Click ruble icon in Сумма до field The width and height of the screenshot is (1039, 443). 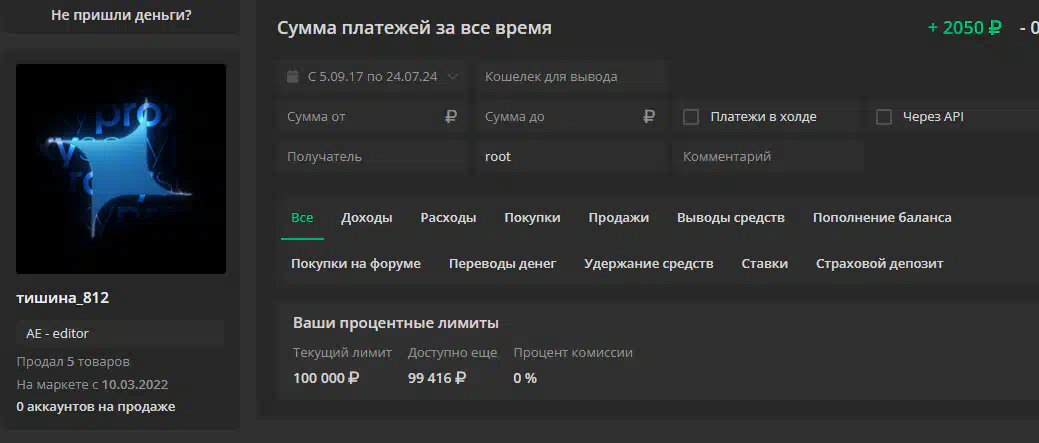649,117
